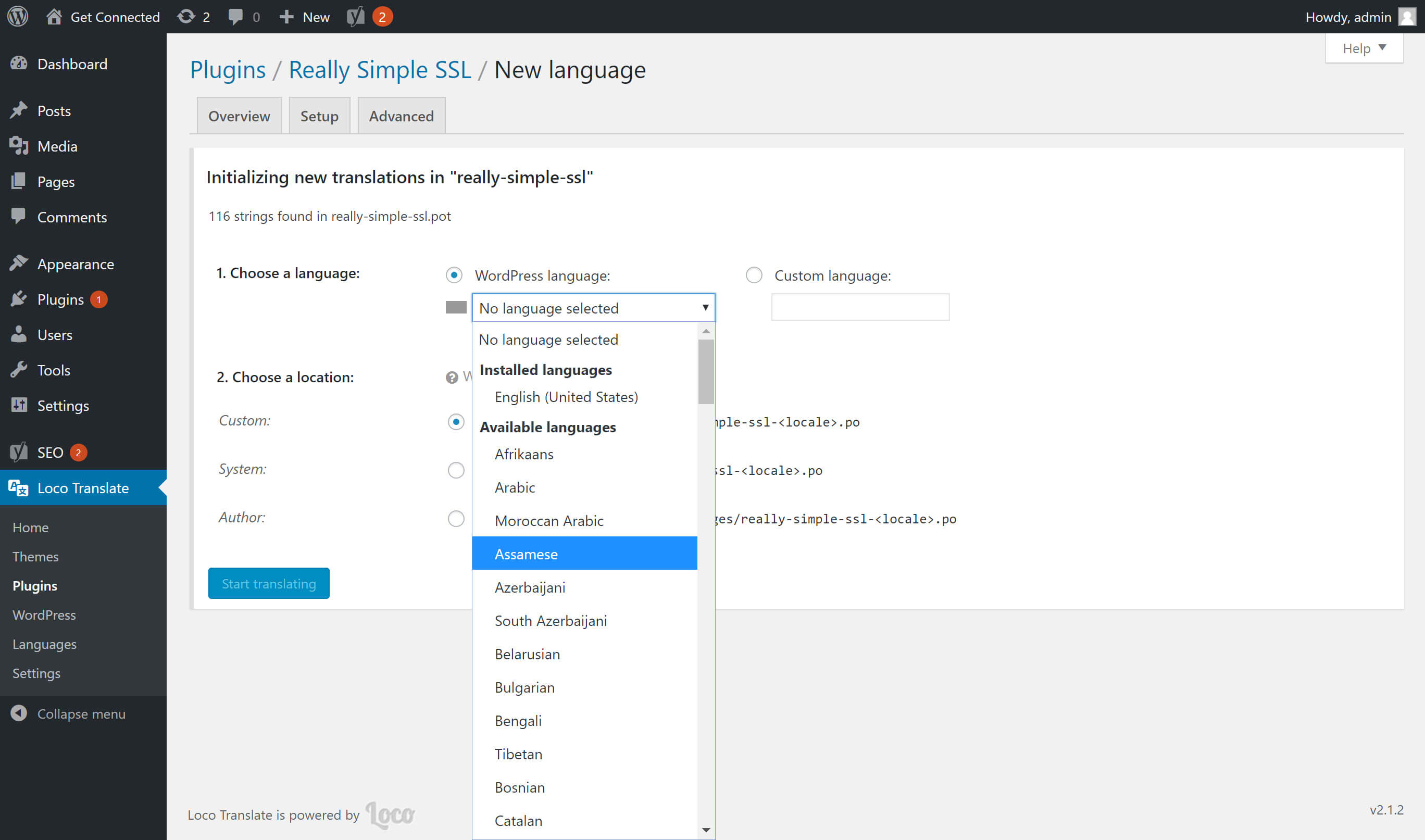Image resolution: width=1425 pixels, height=840 pixels.
Task: Click the WordPress logo icon
Action: click(18, 17)
